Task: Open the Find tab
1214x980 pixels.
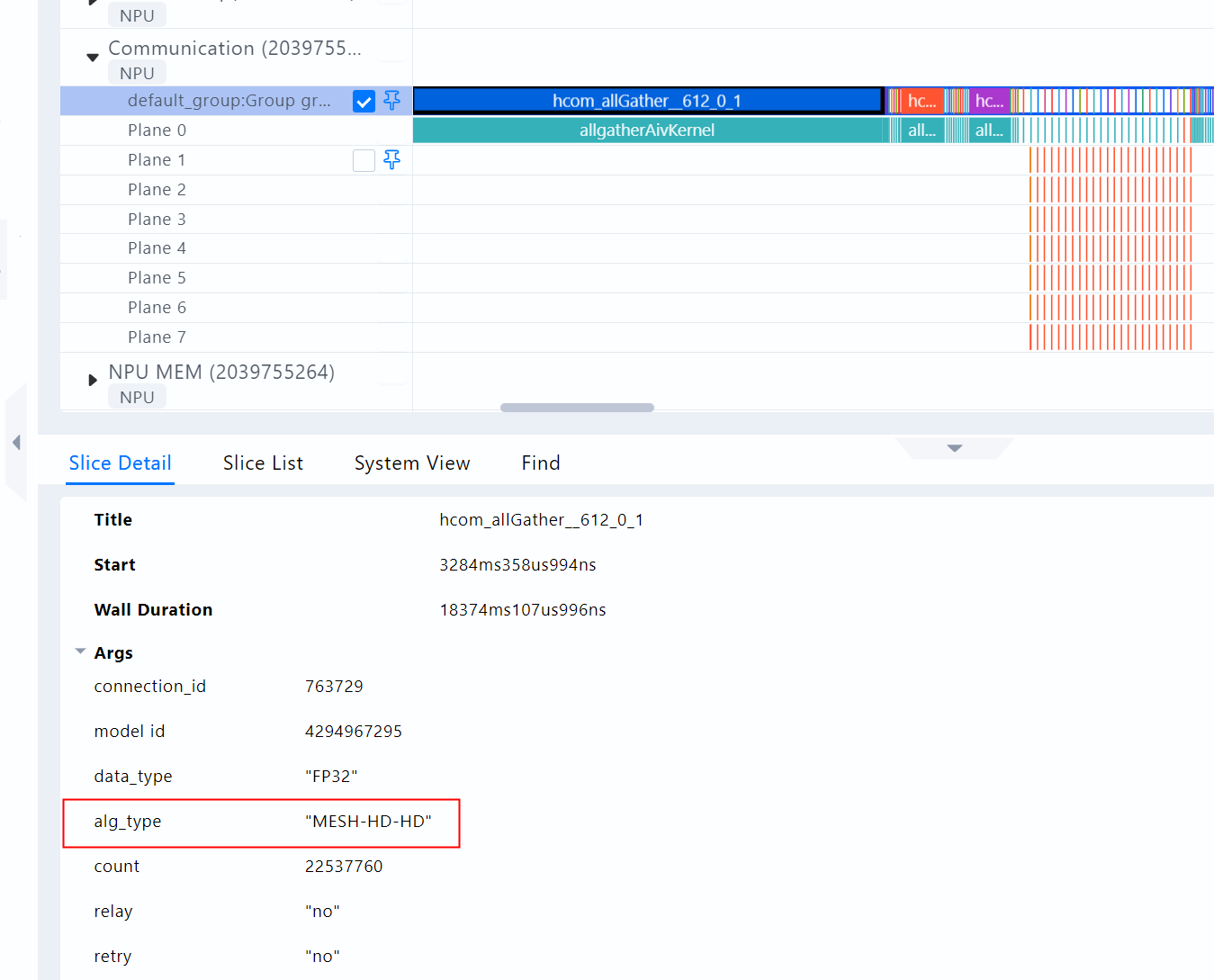Action: pyautogui.click(x=541, y=463)
